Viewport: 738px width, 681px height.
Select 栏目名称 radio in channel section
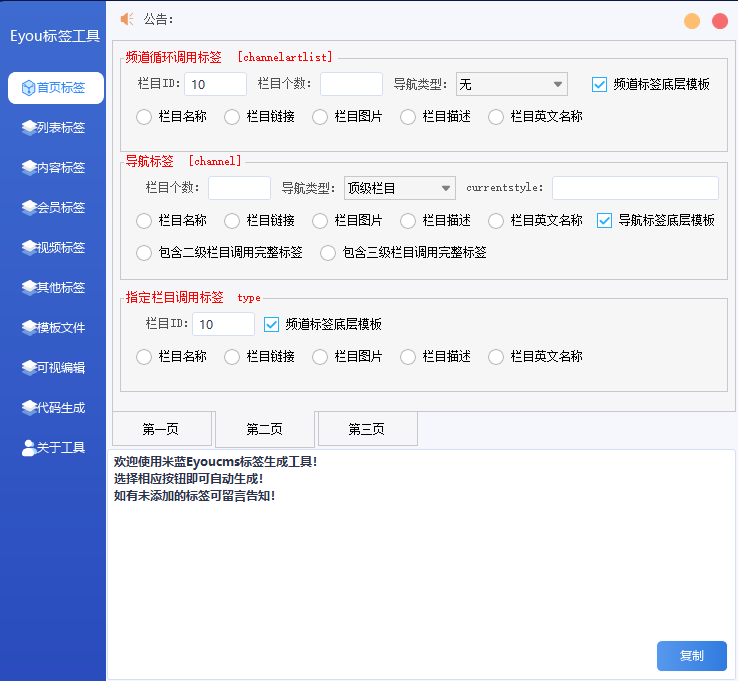[144, 221]
